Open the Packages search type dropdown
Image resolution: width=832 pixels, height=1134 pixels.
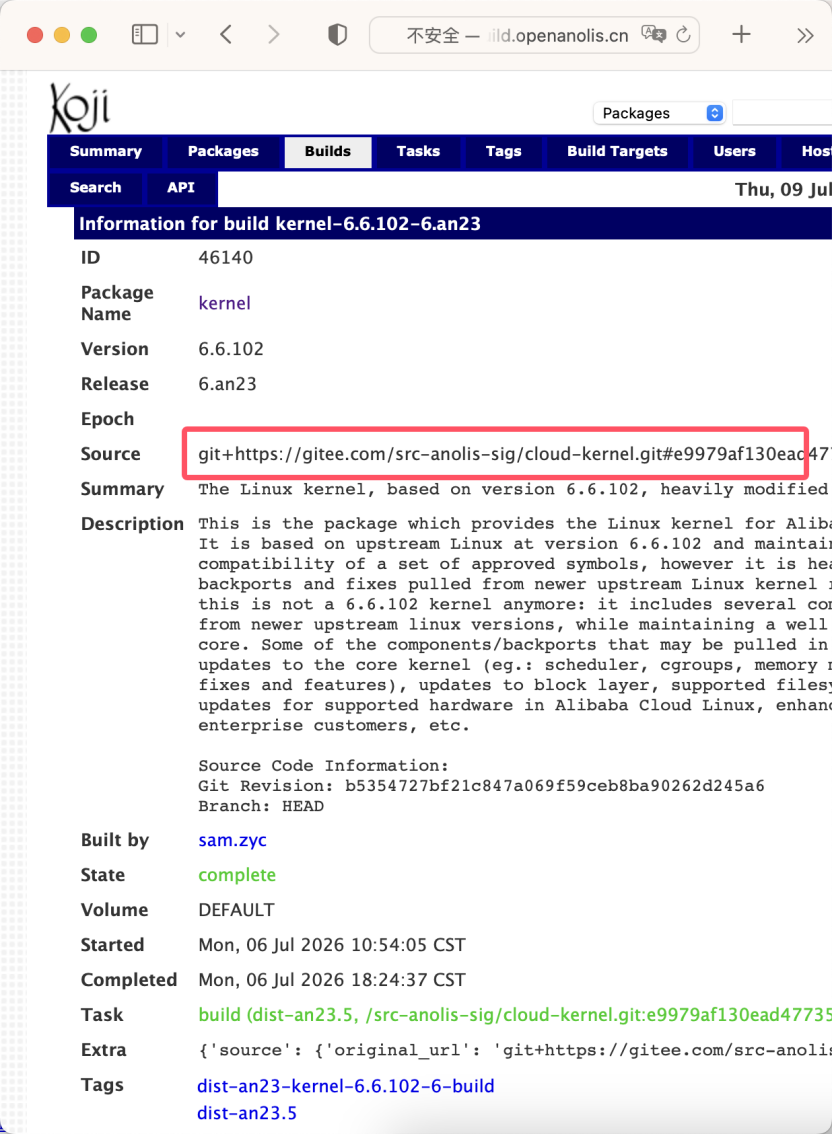tap(659, 113)
